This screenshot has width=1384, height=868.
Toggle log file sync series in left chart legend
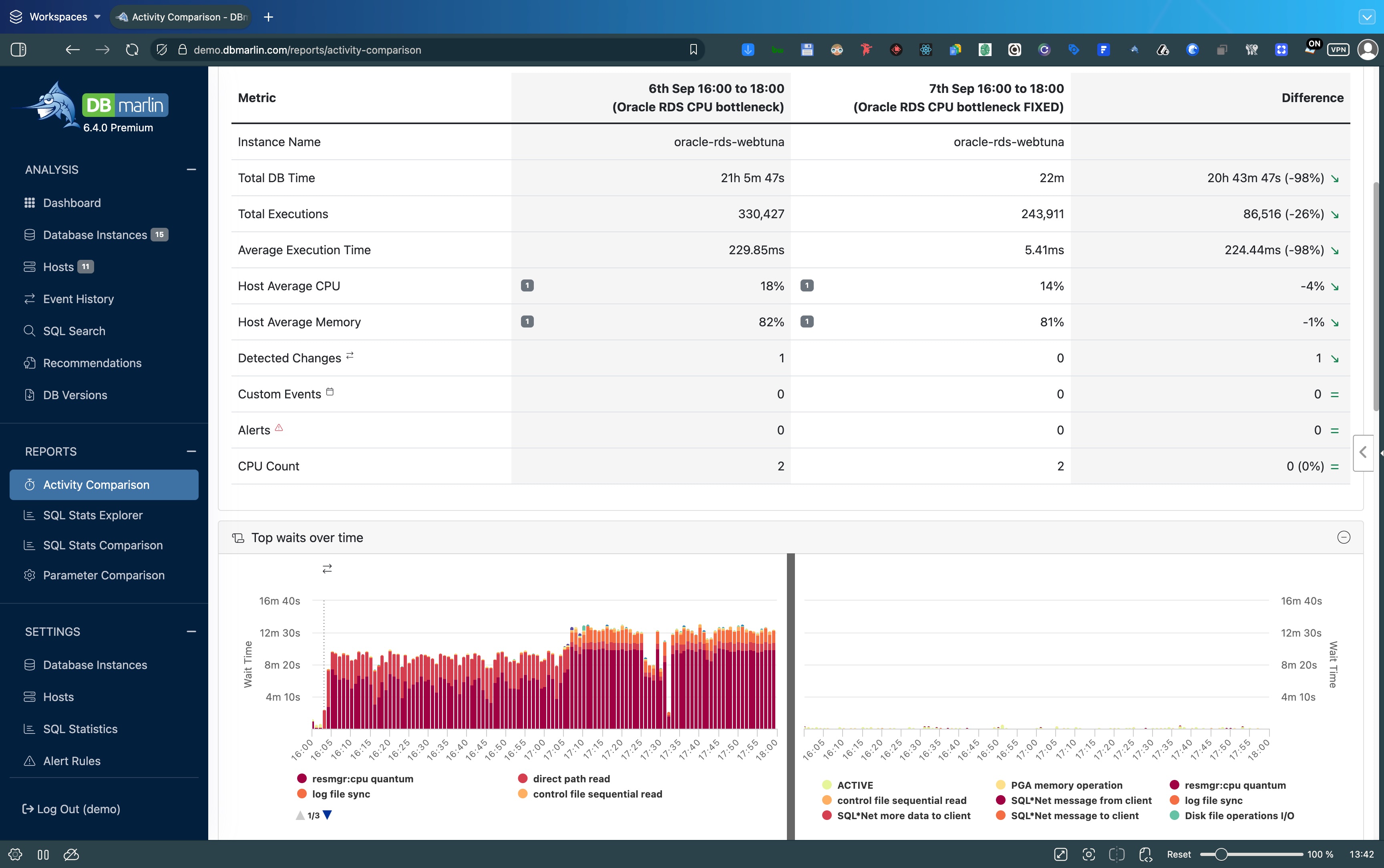pos(334,794)
